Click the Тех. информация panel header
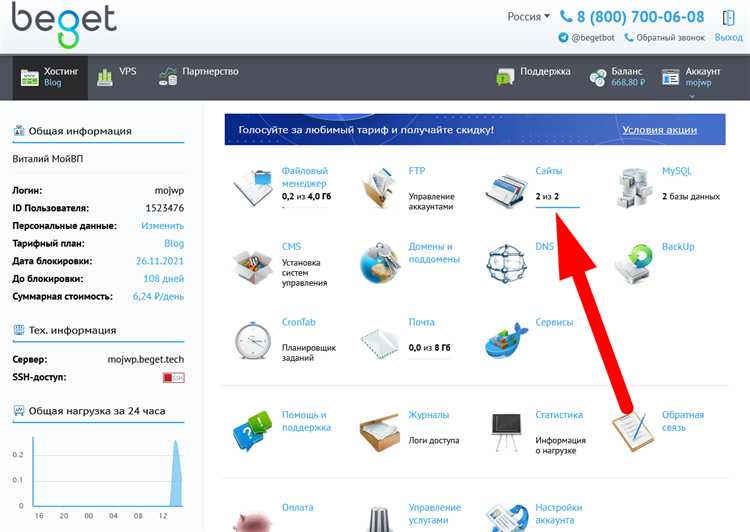The width and height of the screenshot is (750, 532). [x=98, y=331]
